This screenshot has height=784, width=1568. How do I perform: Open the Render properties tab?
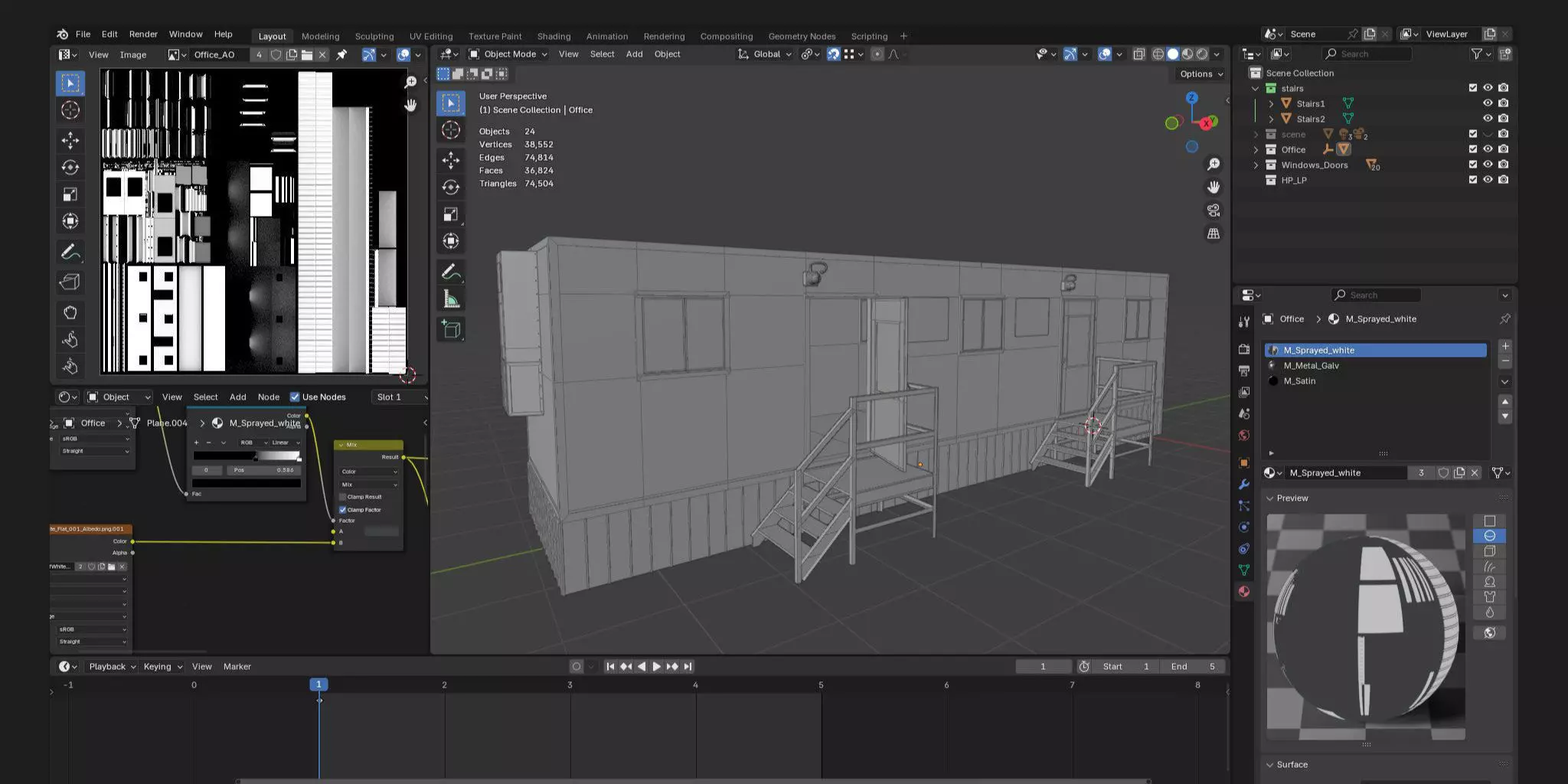tap(1244, 349)
